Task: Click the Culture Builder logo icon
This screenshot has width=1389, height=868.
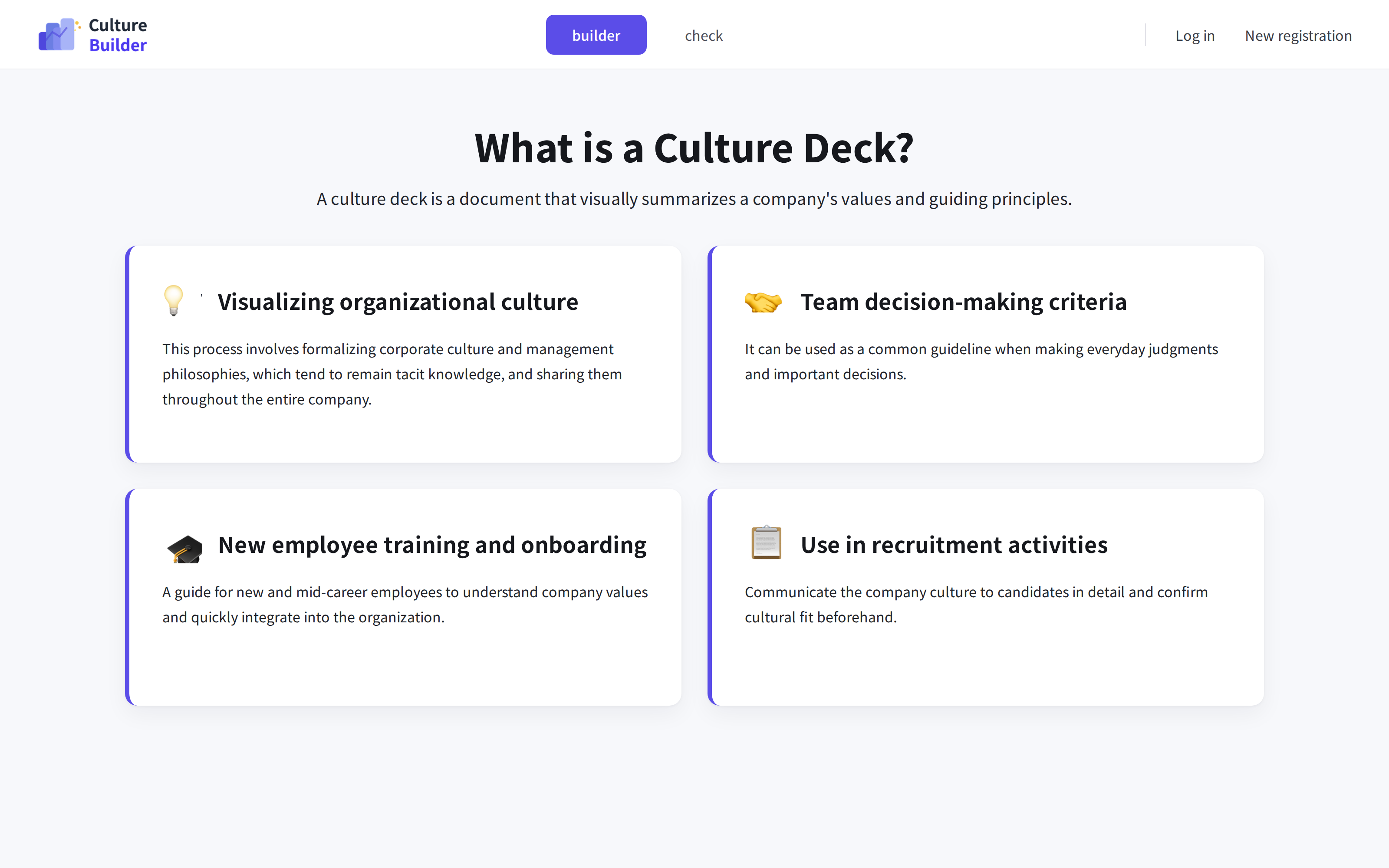Action: coord(59,34)
